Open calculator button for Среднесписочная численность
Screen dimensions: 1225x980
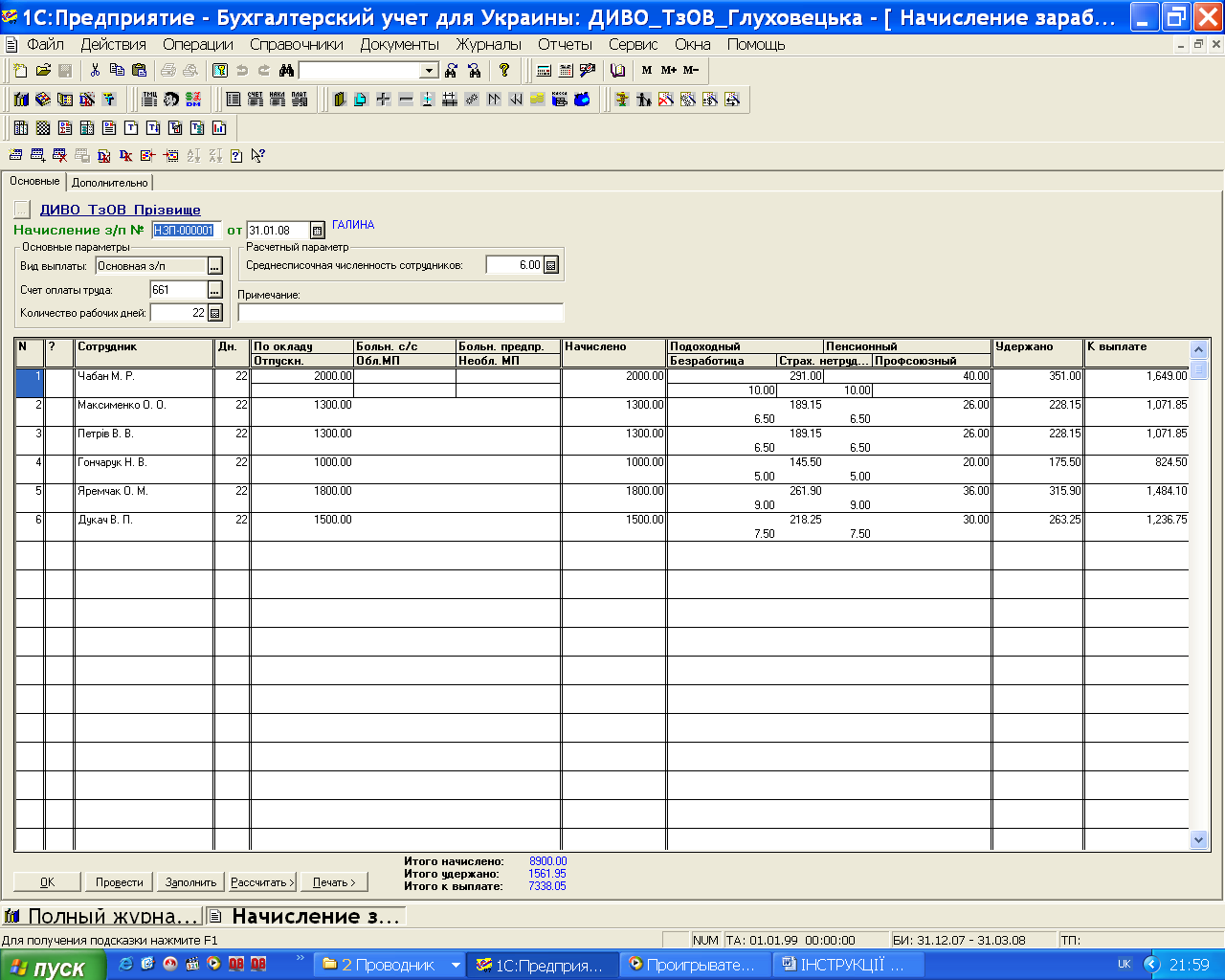click(x=551, y=265)
